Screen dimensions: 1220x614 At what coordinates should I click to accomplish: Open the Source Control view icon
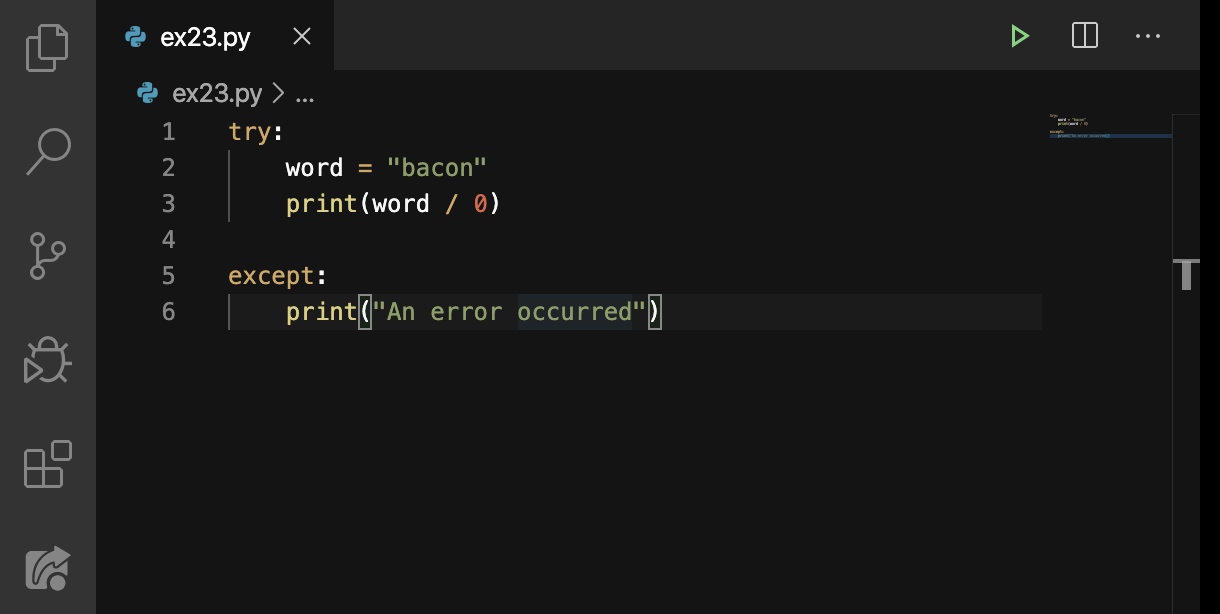47,256
